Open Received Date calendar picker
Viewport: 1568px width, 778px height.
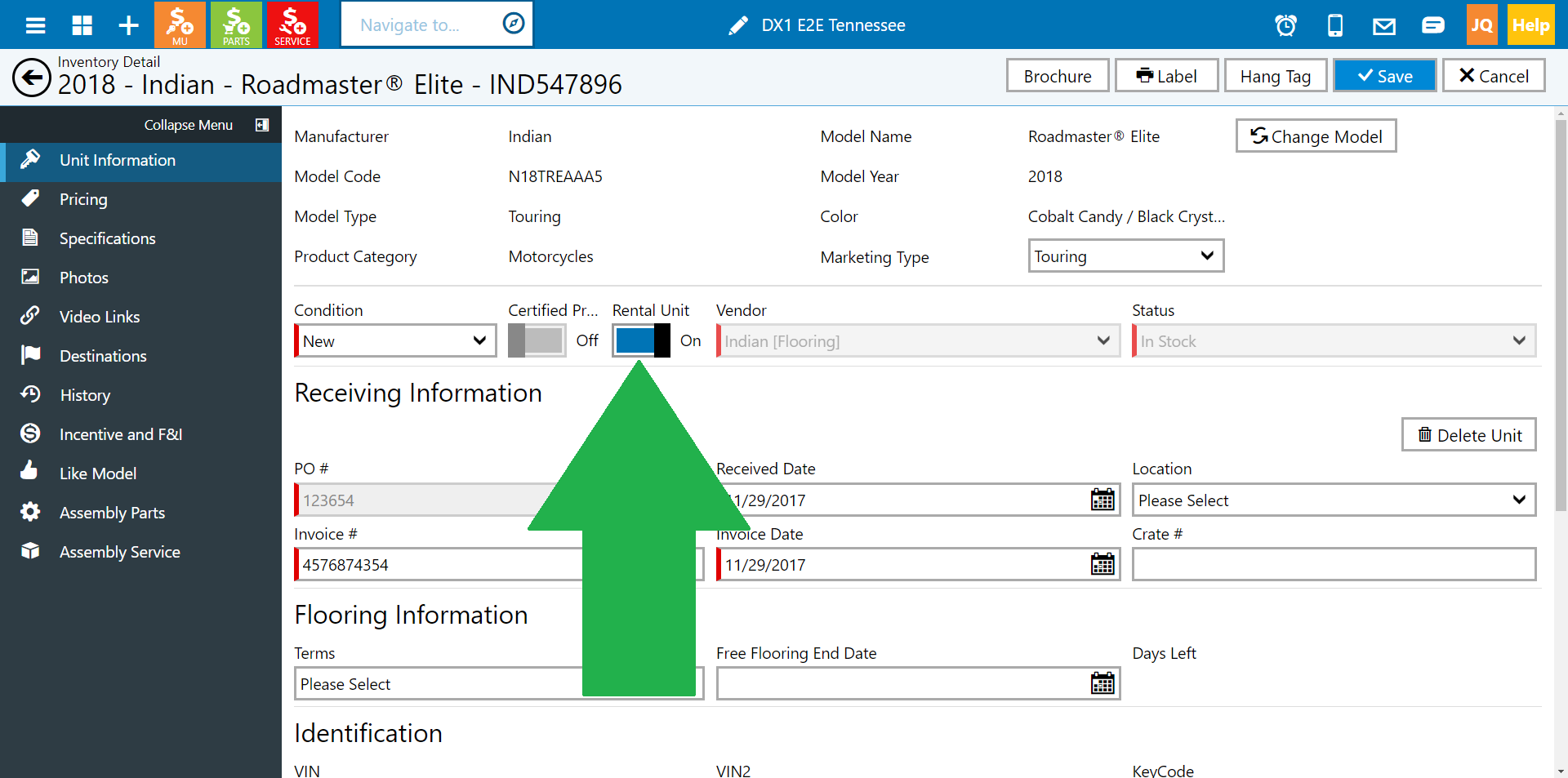(1102, 500)
